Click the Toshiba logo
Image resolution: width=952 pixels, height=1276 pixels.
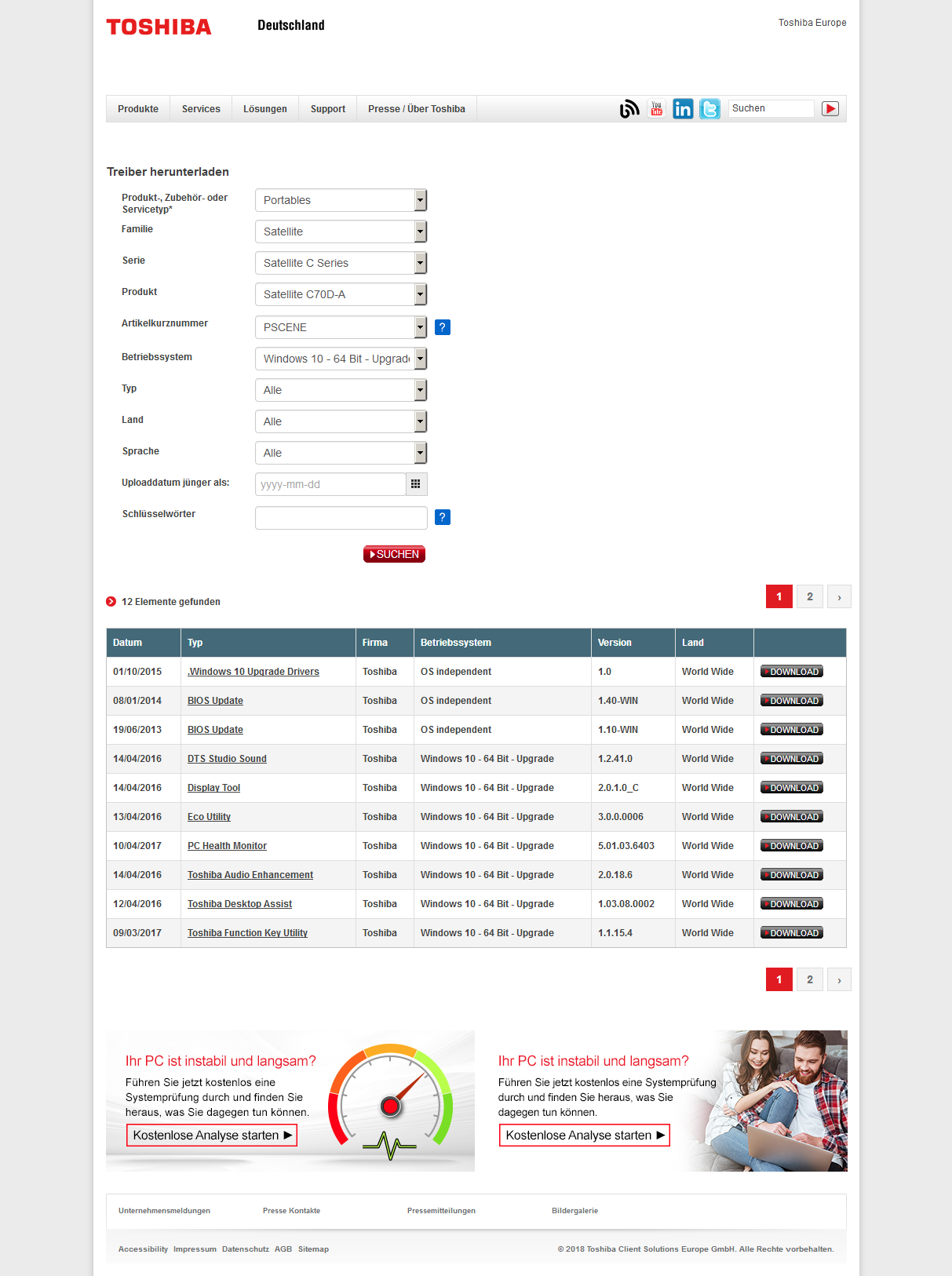159,27
